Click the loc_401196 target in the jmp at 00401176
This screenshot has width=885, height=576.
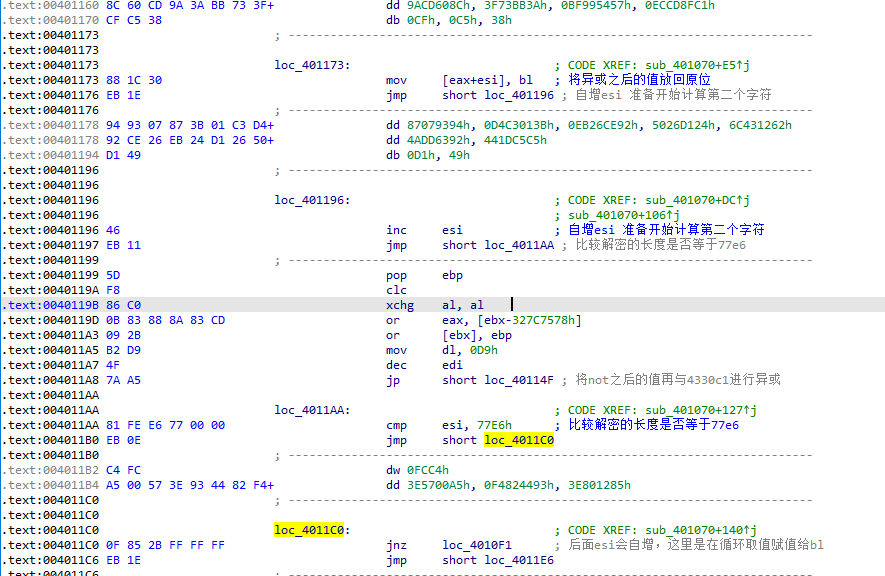coord(519,95)
